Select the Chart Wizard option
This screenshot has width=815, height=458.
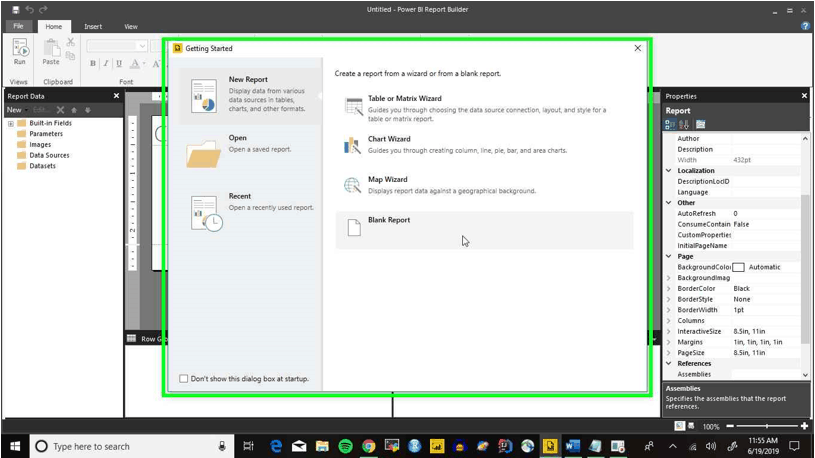coord(484,145)
